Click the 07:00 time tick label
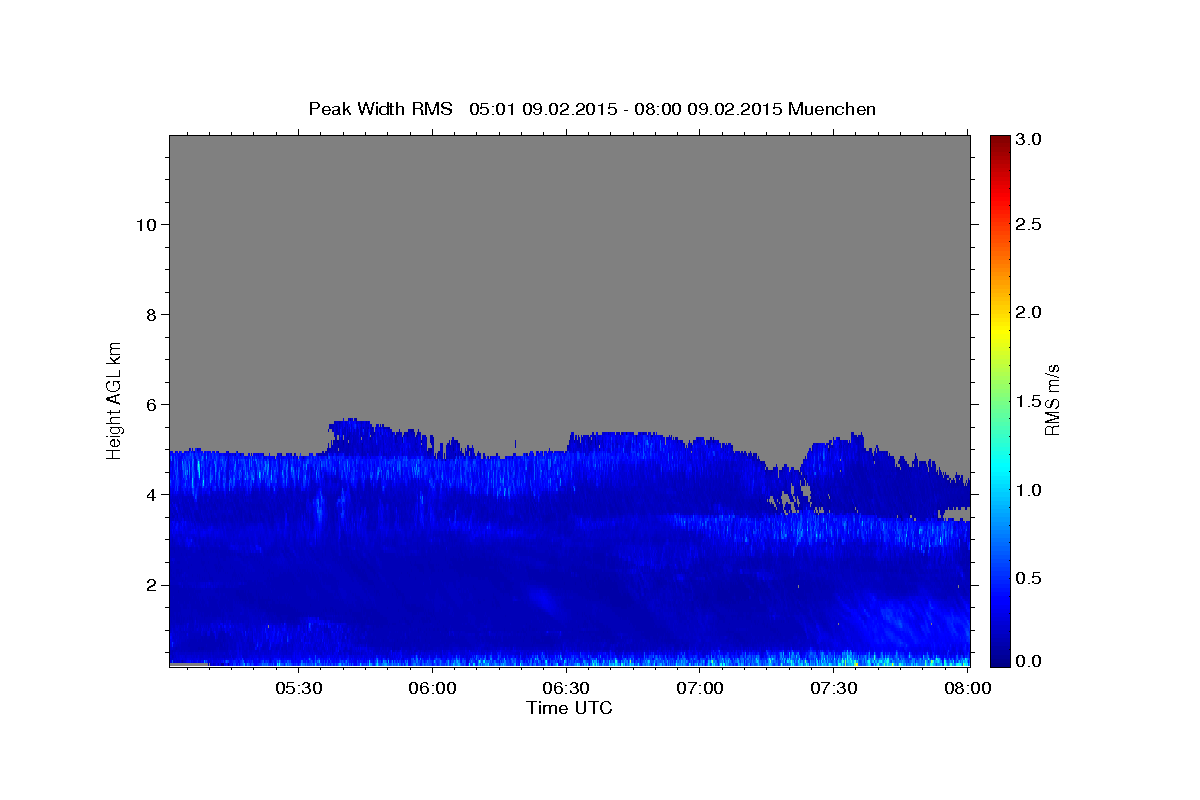 point(700,688)
